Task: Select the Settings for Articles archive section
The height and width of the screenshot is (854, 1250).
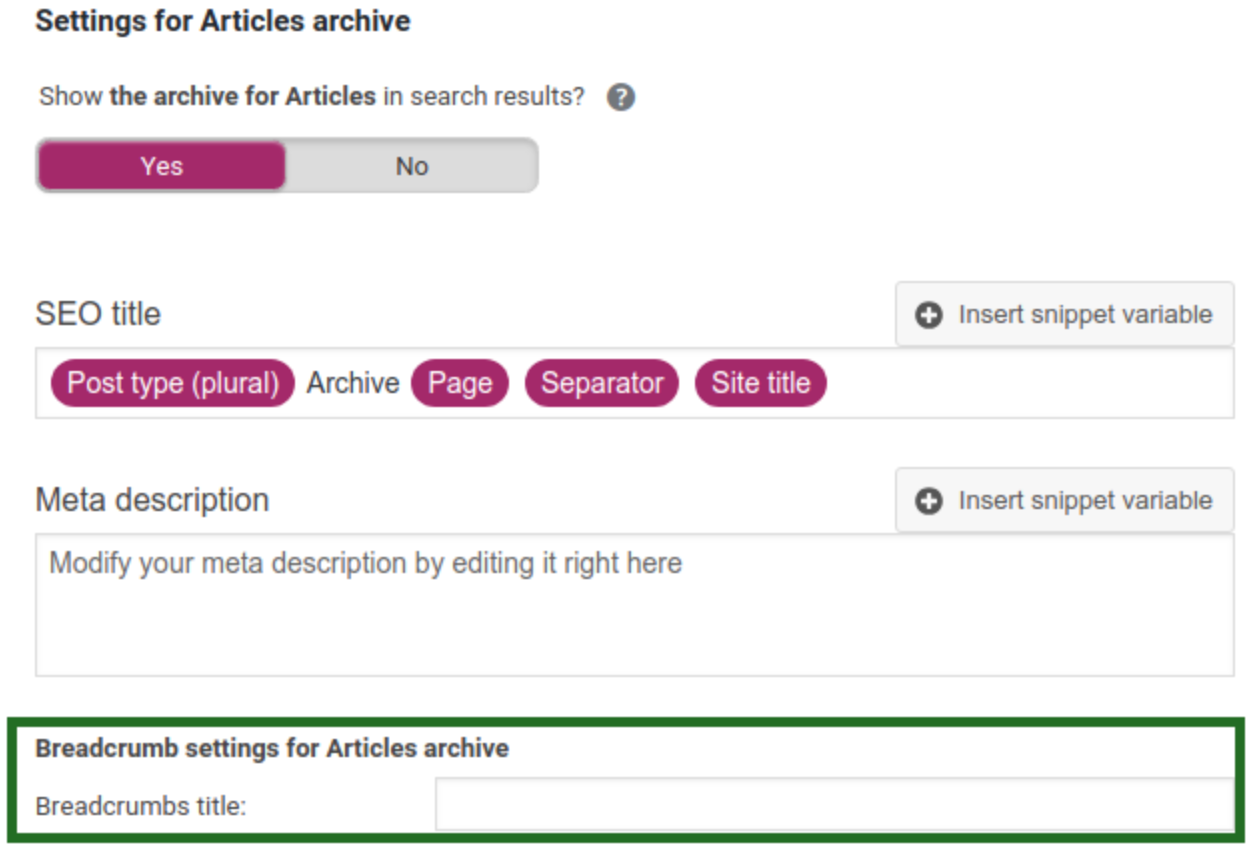Action: point(221,20)
